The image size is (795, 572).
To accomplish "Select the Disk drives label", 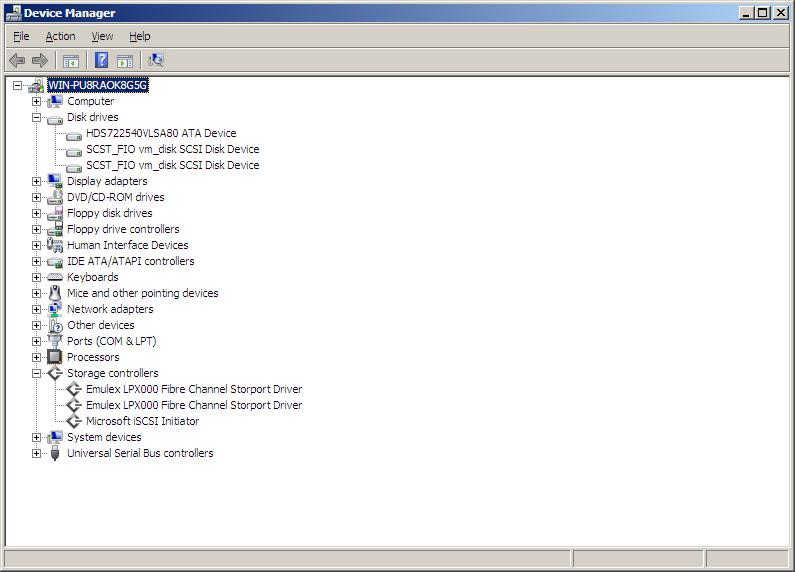I will point(93,117).
